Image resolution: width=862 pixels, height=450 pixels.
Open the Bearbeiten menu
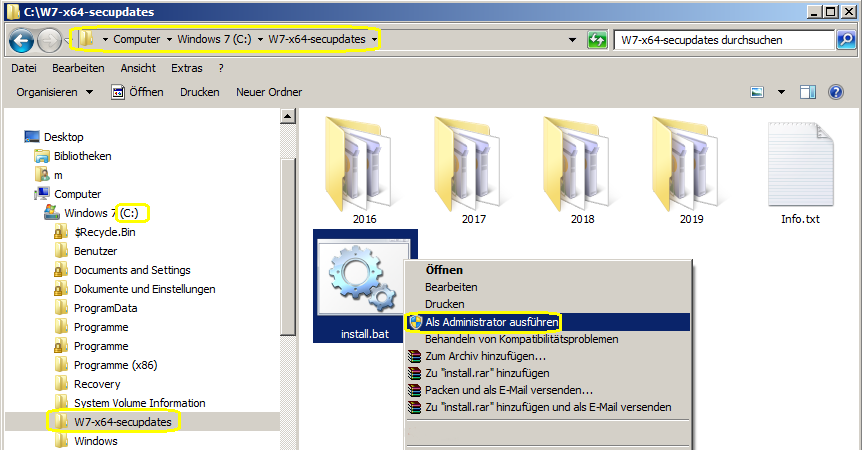78,68
